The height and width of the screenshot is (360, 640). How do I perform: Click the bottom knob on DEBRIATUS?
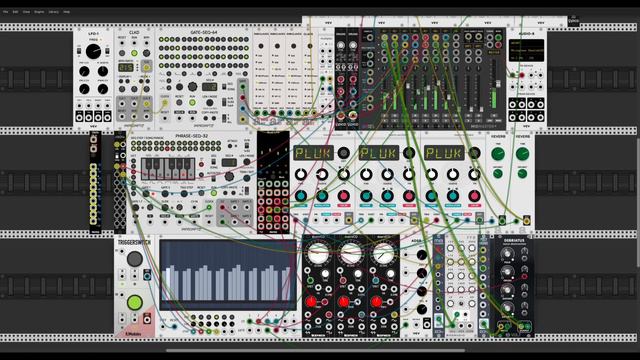(x=507, y=308)
